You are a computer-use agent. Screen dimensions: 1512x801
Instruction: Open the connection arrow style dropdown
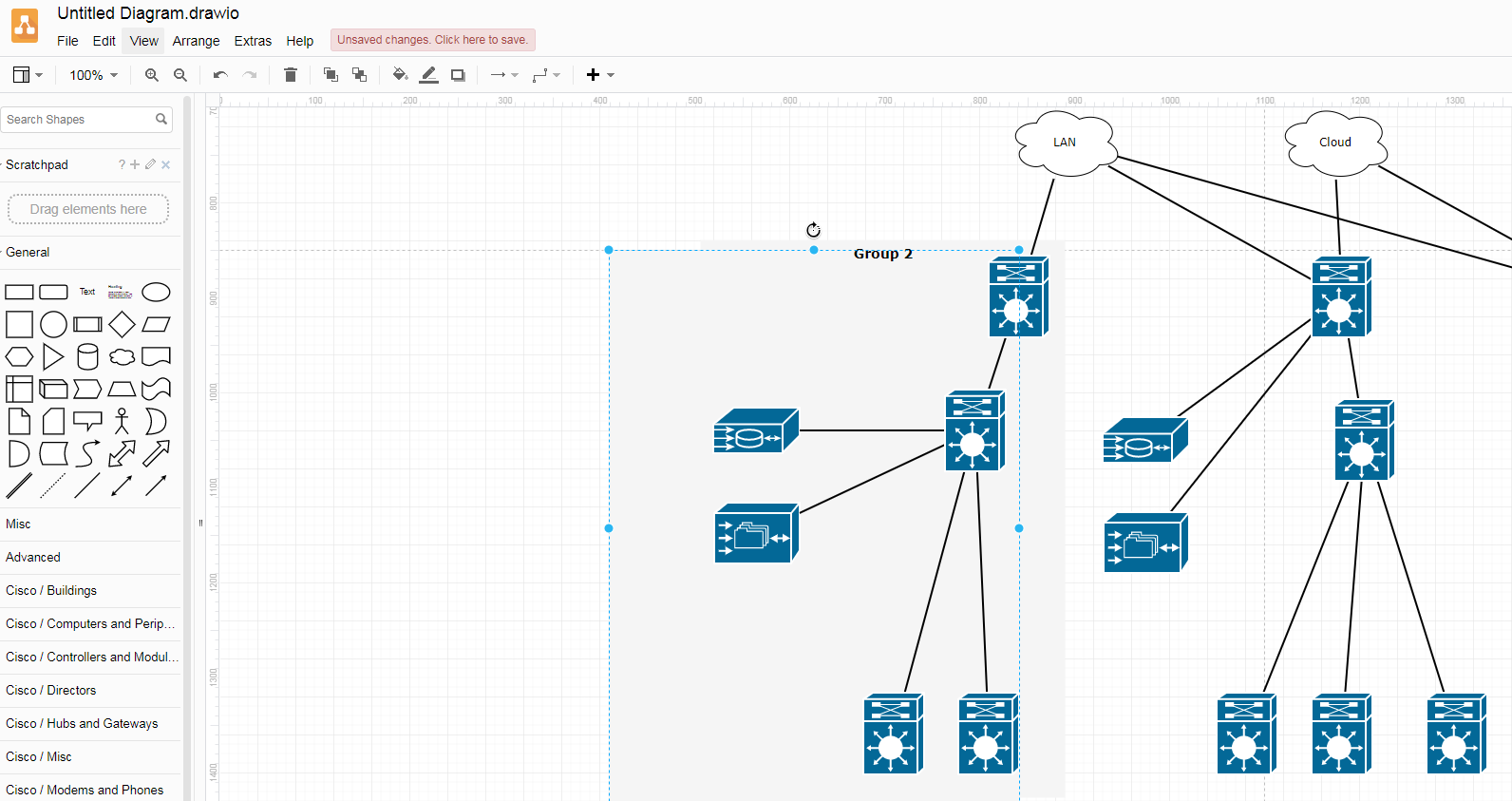click(x=504, y=75)
